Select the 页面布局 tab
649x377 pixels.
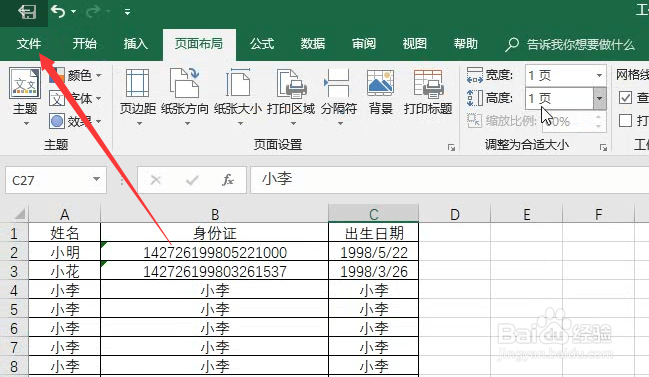199,44
